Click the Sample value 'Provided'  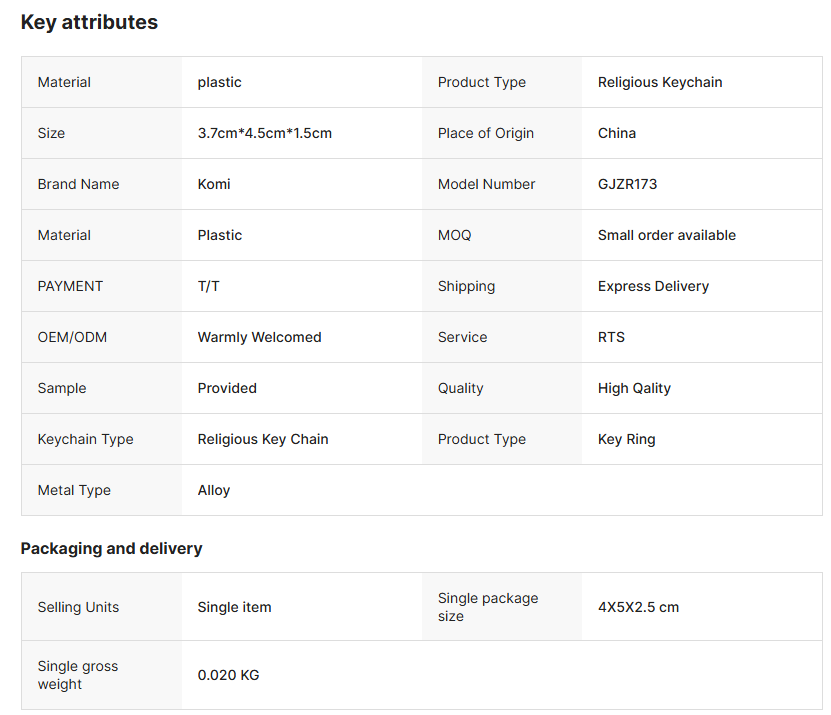[227, 388]
